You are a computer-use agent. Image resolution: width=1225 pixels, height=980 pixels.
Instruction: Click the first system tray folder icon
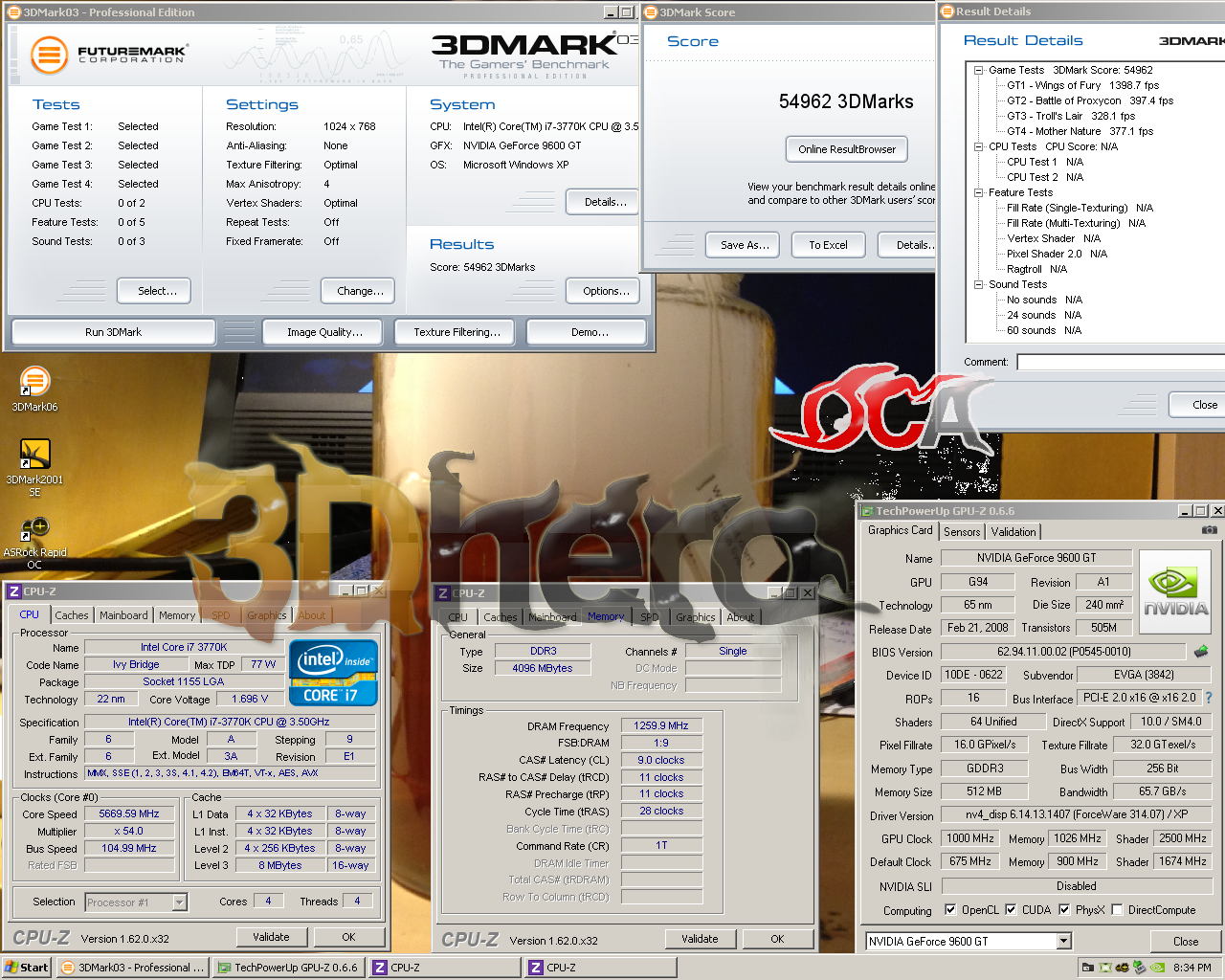pyautogui.click(x=1088, y=968)
